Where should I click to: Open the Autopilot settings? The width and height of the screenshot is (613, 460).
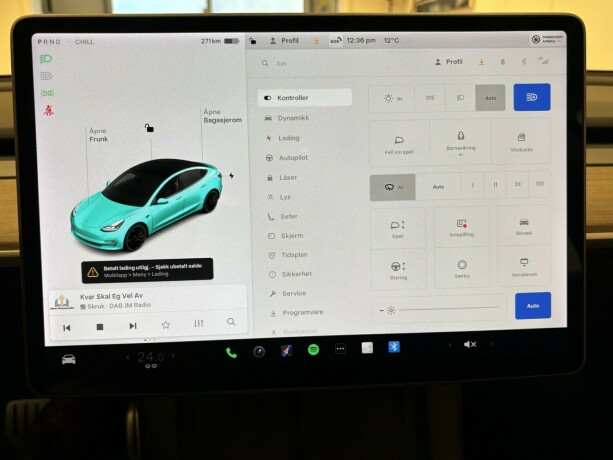click(287, 158)
